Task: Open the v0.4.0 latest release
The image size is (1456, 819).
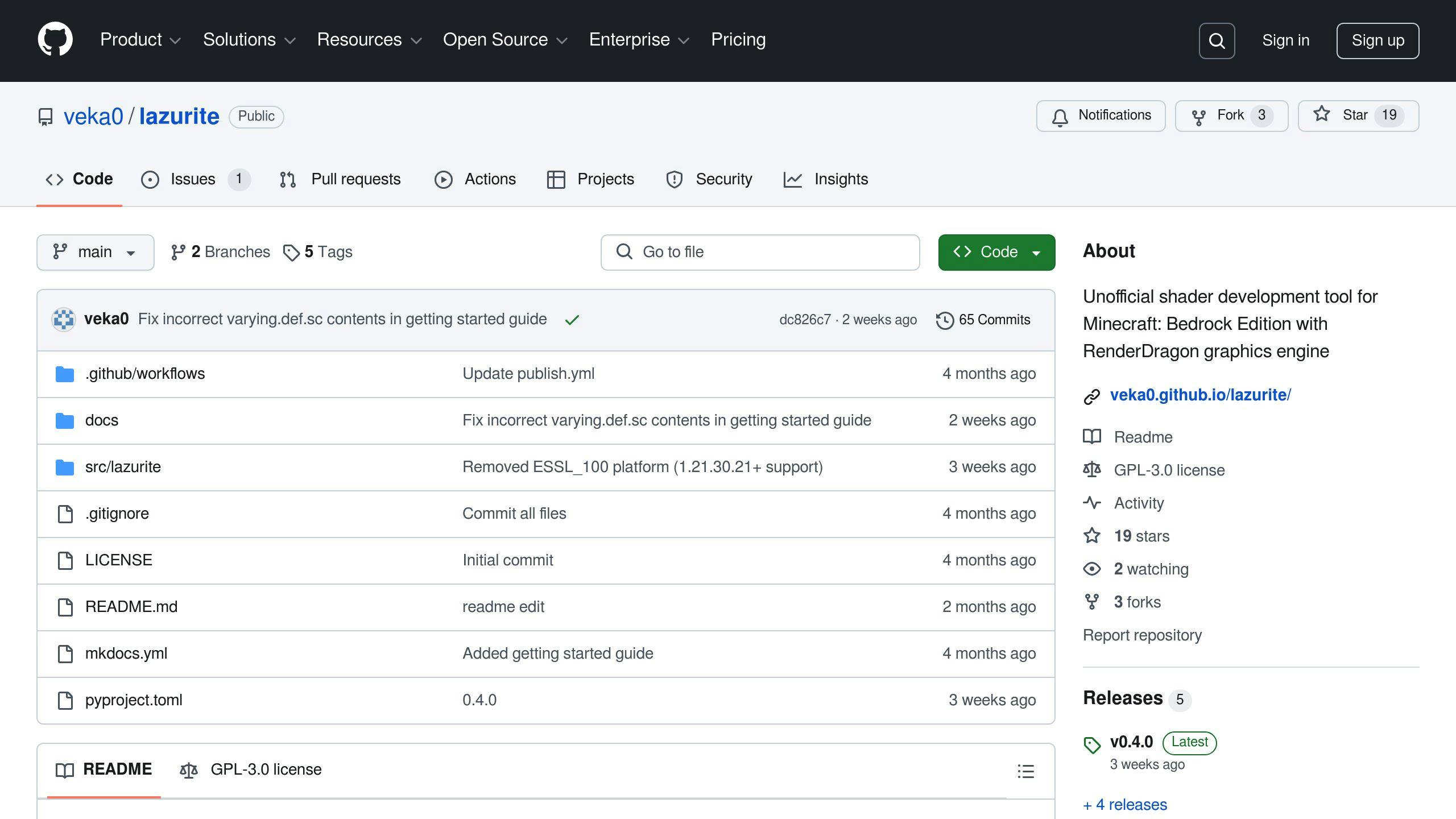Action: click(x=1131, y=742)
